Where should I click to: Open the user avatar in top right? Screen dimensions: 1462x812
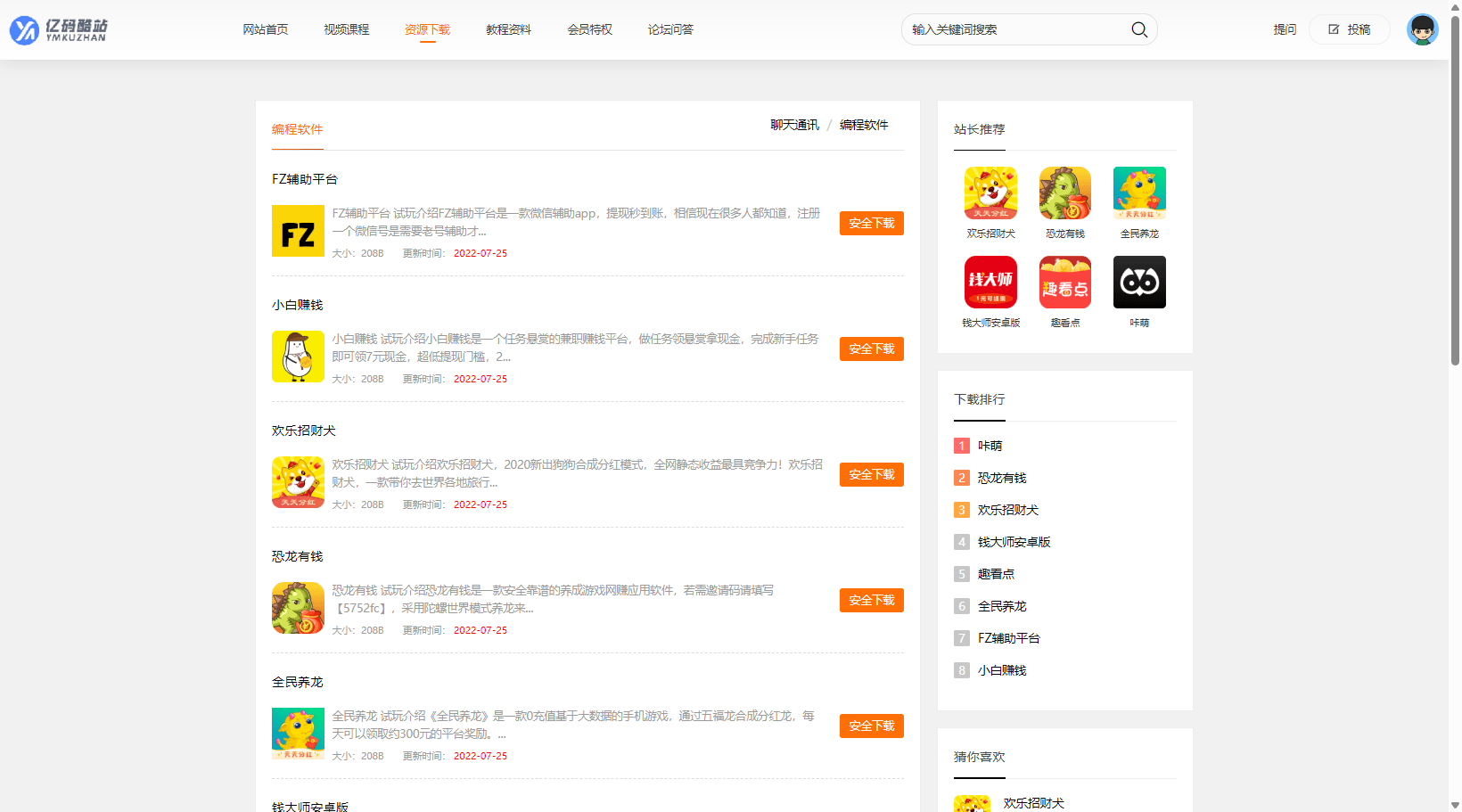coord(1423,29)
